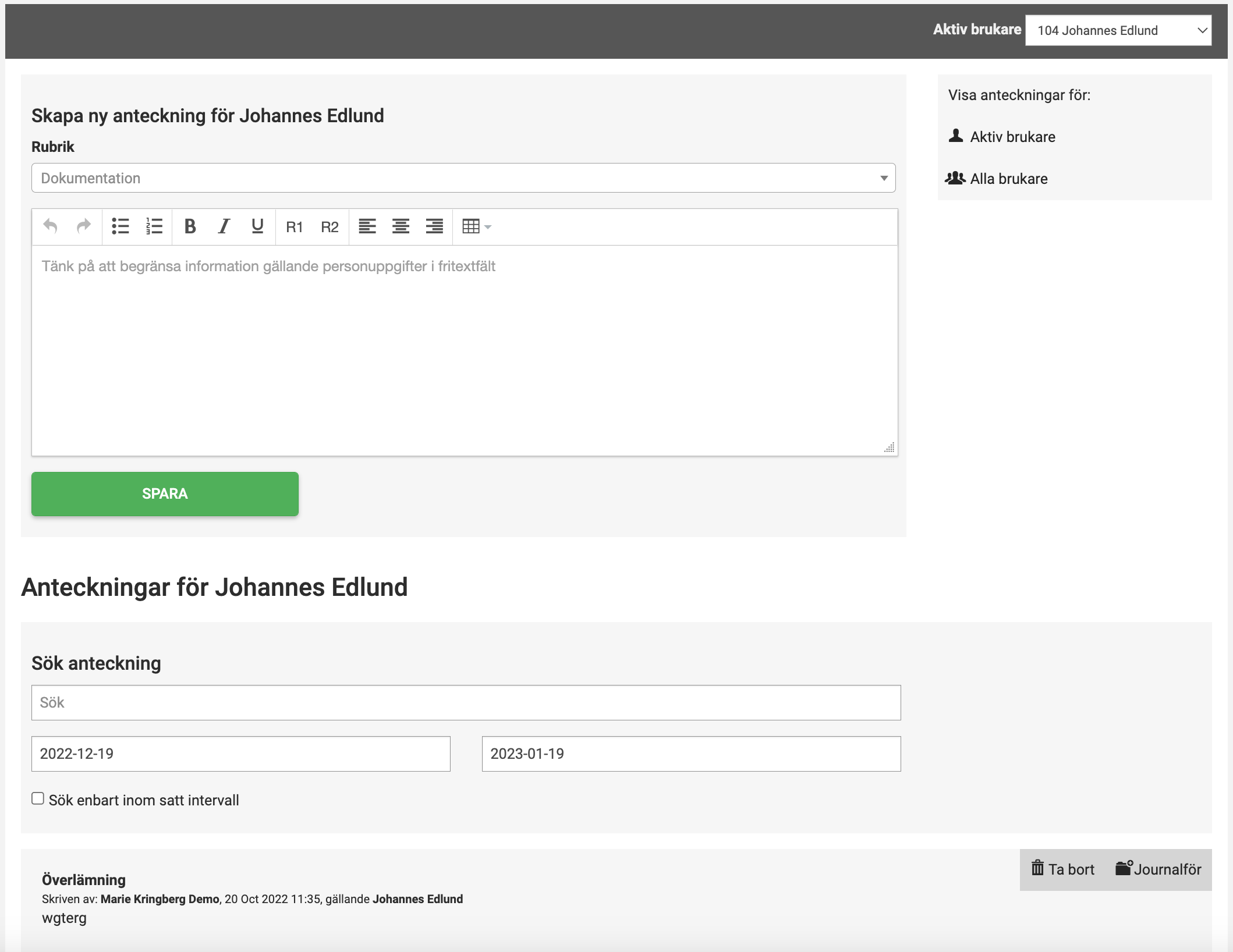This screenshot has width=1233, height=952.
Task: Open the Aktiv brukare dropdown
Action: point(1118,30)
